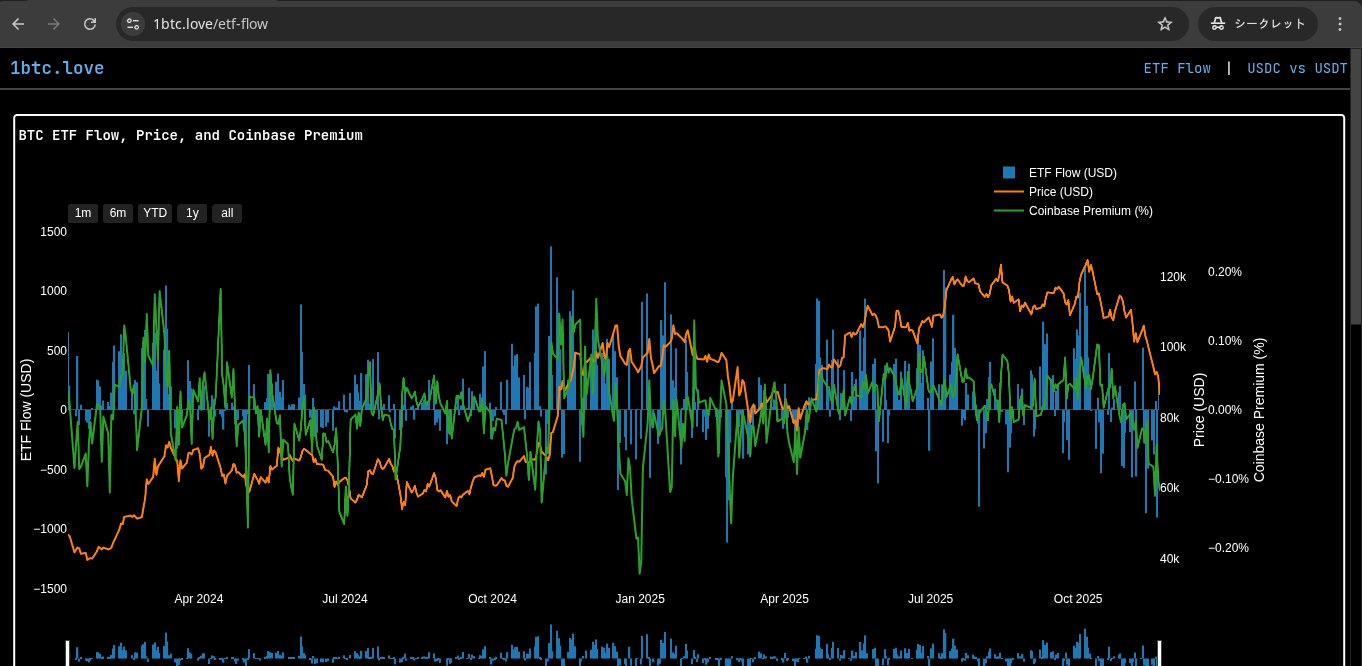Screen dimensions: 1362x666
Task: Select the 6m range button
Action: (118, 213)
